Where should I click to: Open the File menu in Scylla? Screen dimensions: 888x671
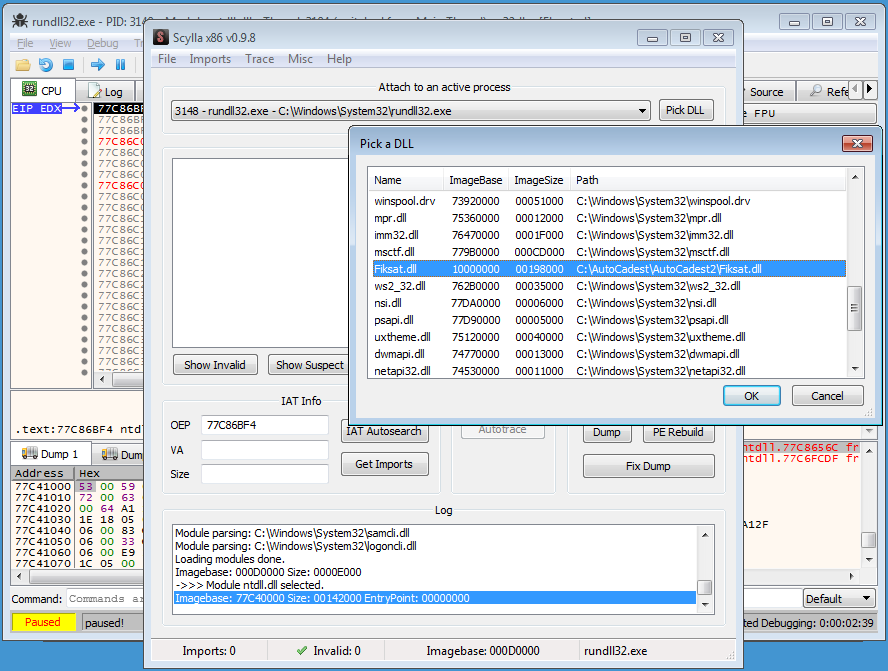166,59
